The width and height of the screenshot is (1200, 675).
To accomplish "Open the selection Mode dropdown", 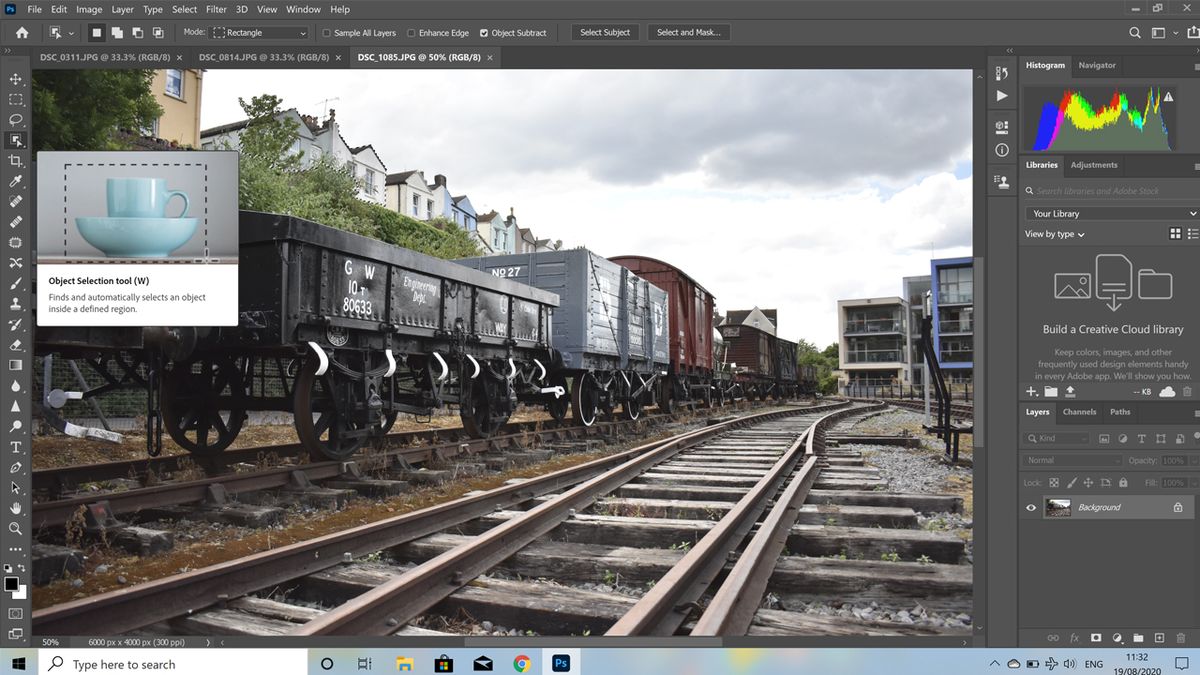I will [x=258, y=32].
